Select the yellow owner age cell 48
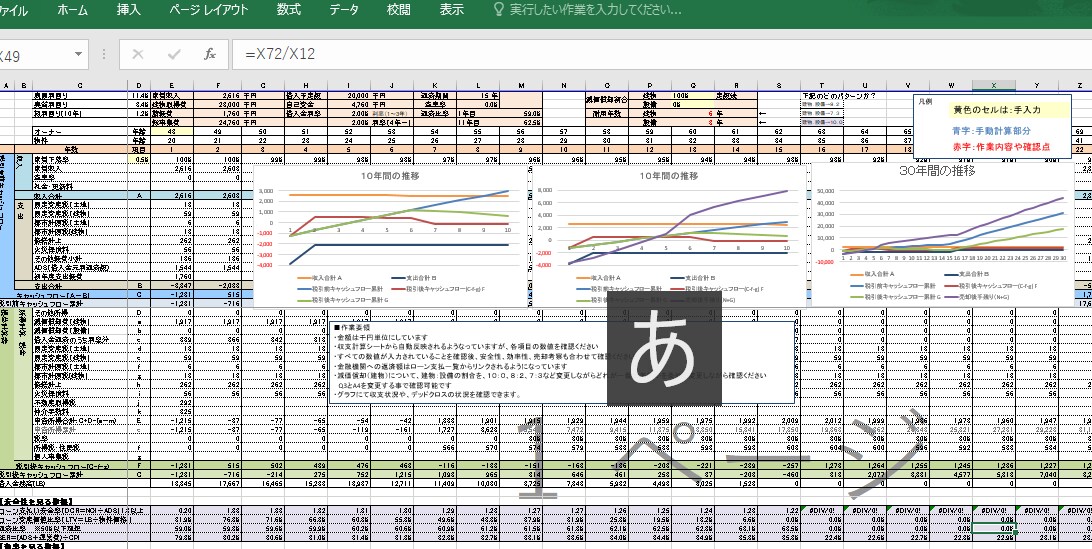 coord(171,131)
